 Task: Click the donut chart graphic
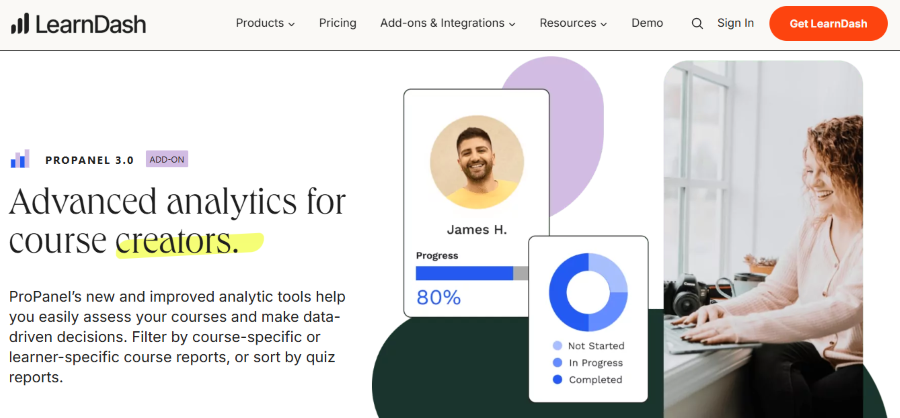588,292
